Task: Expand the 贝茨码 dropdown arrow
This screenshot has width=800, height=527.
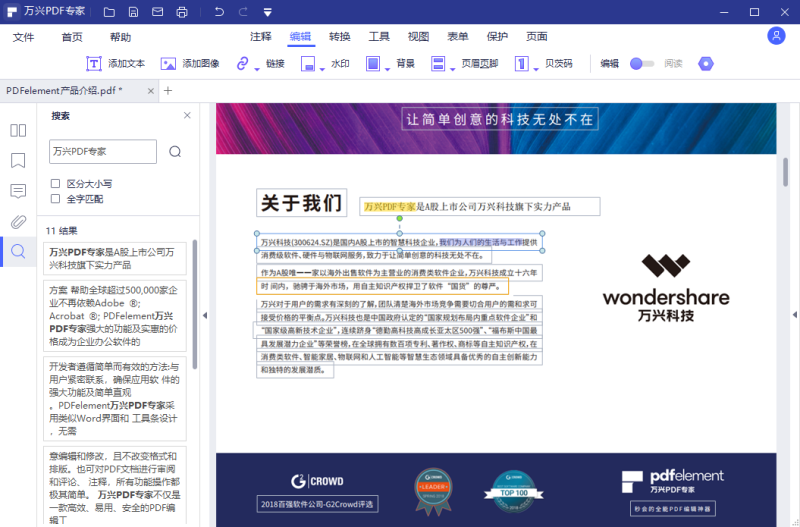Action: [536, 69]
